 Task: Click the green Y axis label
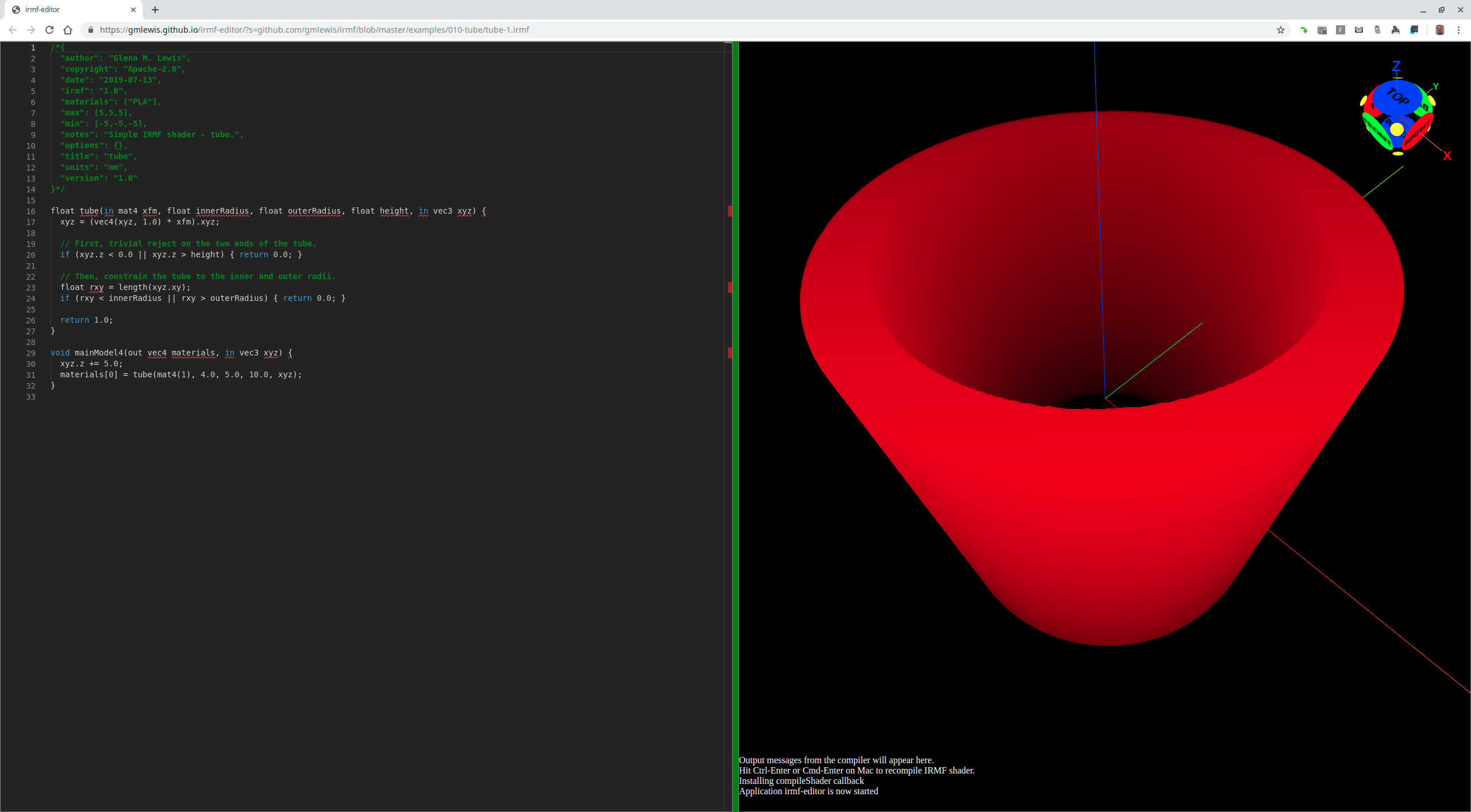[x=1435, y=87]
